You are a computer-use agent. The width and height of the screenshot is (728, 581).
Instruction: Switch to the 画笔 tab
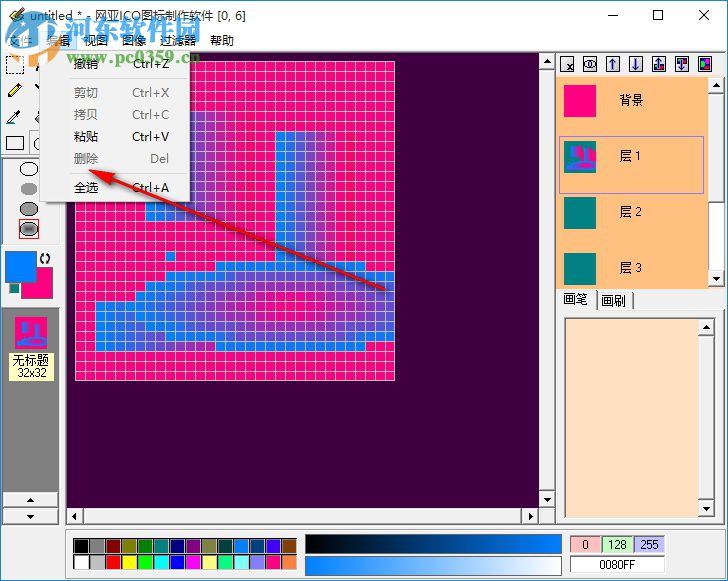pyautogui.click(x=576, y=299)
